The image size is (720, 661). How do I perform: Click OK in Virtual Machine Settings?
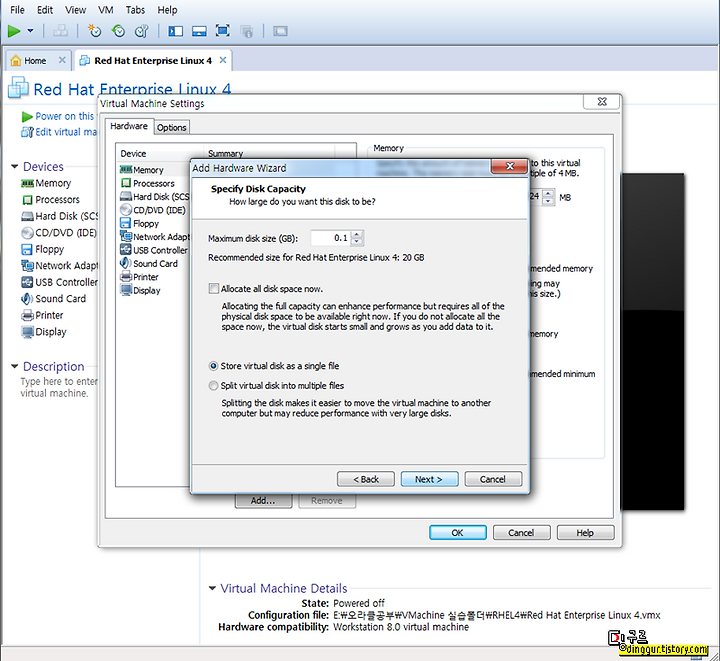pyautogui.click(x=458, y=532)
